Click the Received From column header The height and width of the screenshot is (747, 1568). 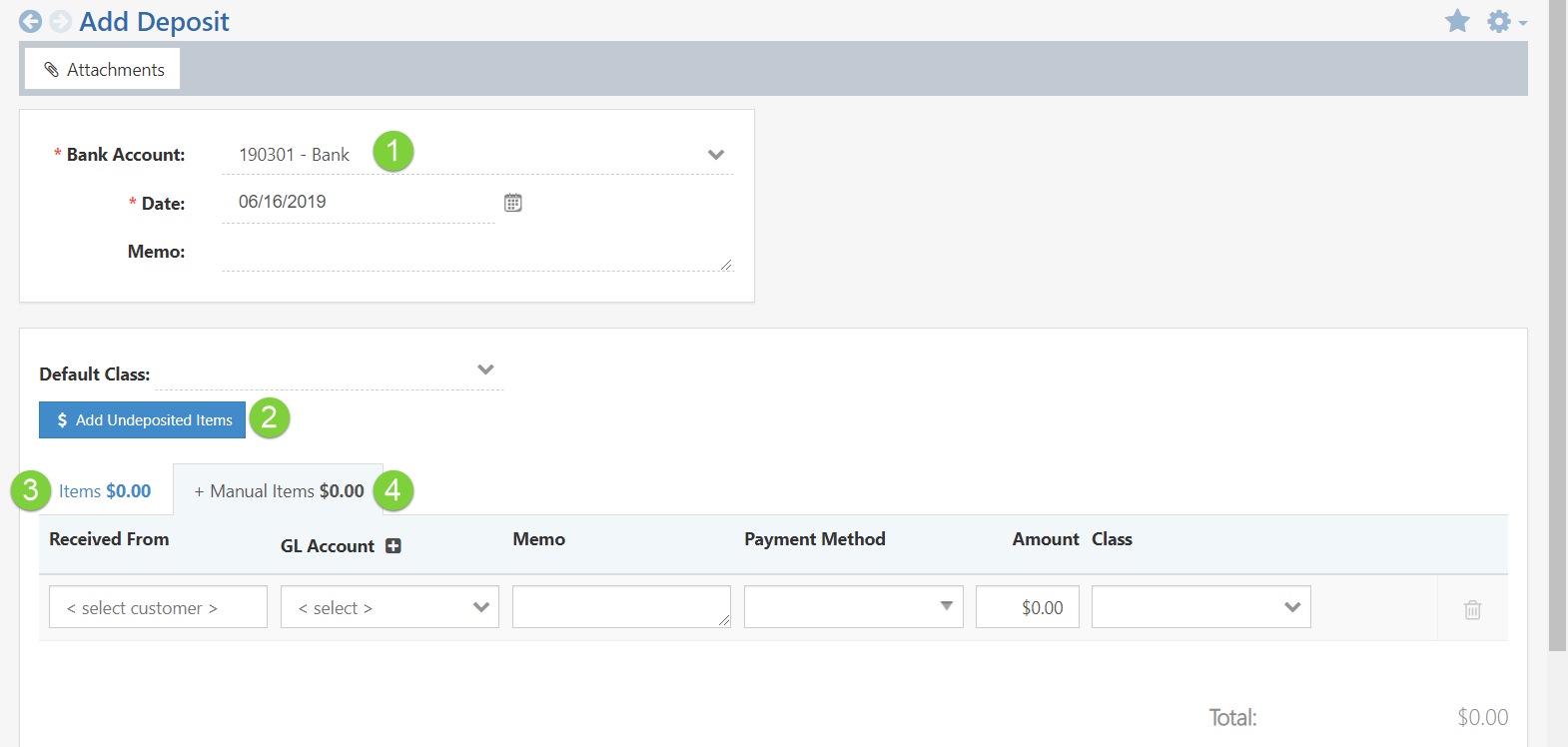point(109,539)
